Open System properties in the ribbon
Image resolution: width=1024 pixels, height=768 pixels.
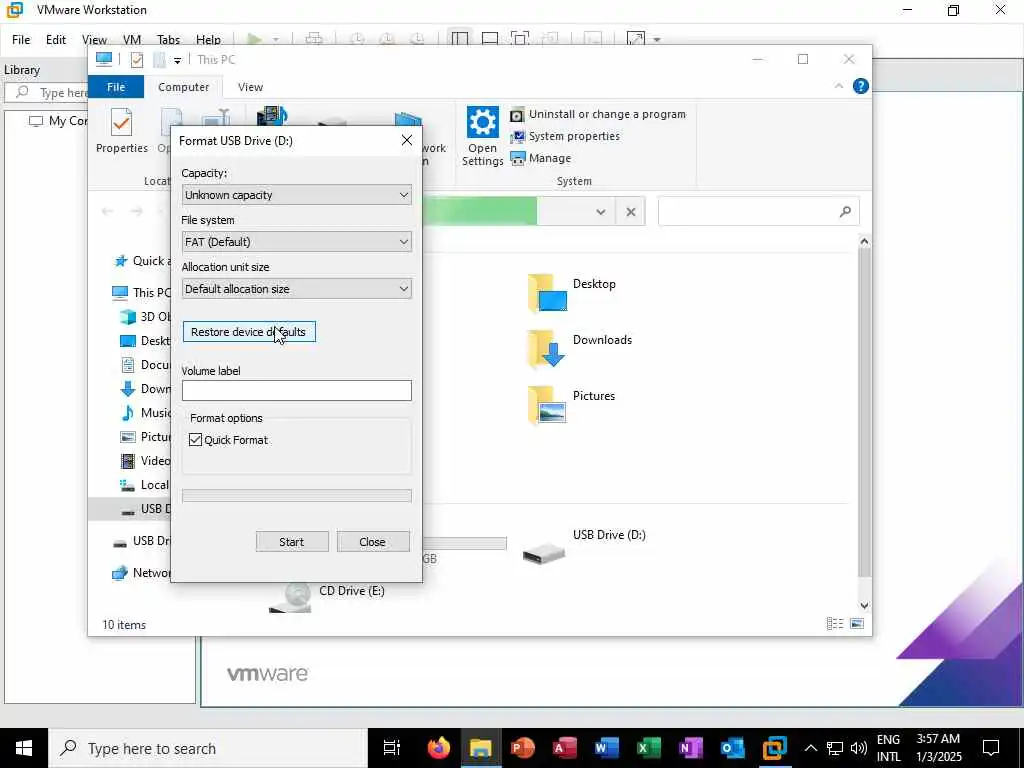[566, 136]
